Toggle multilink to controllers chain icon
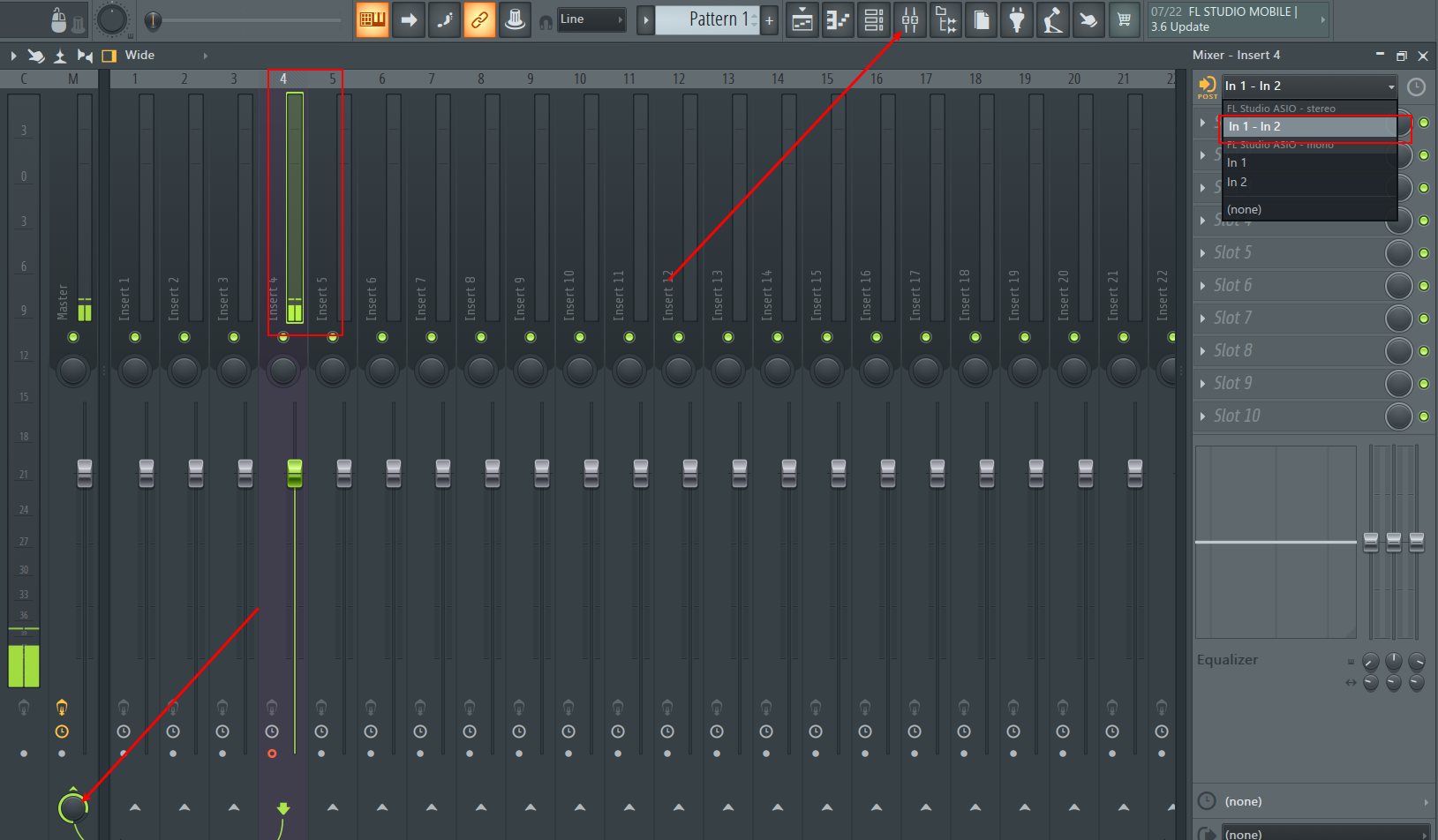Viewport: 1438px width, 840px height. tap(479, 19)
